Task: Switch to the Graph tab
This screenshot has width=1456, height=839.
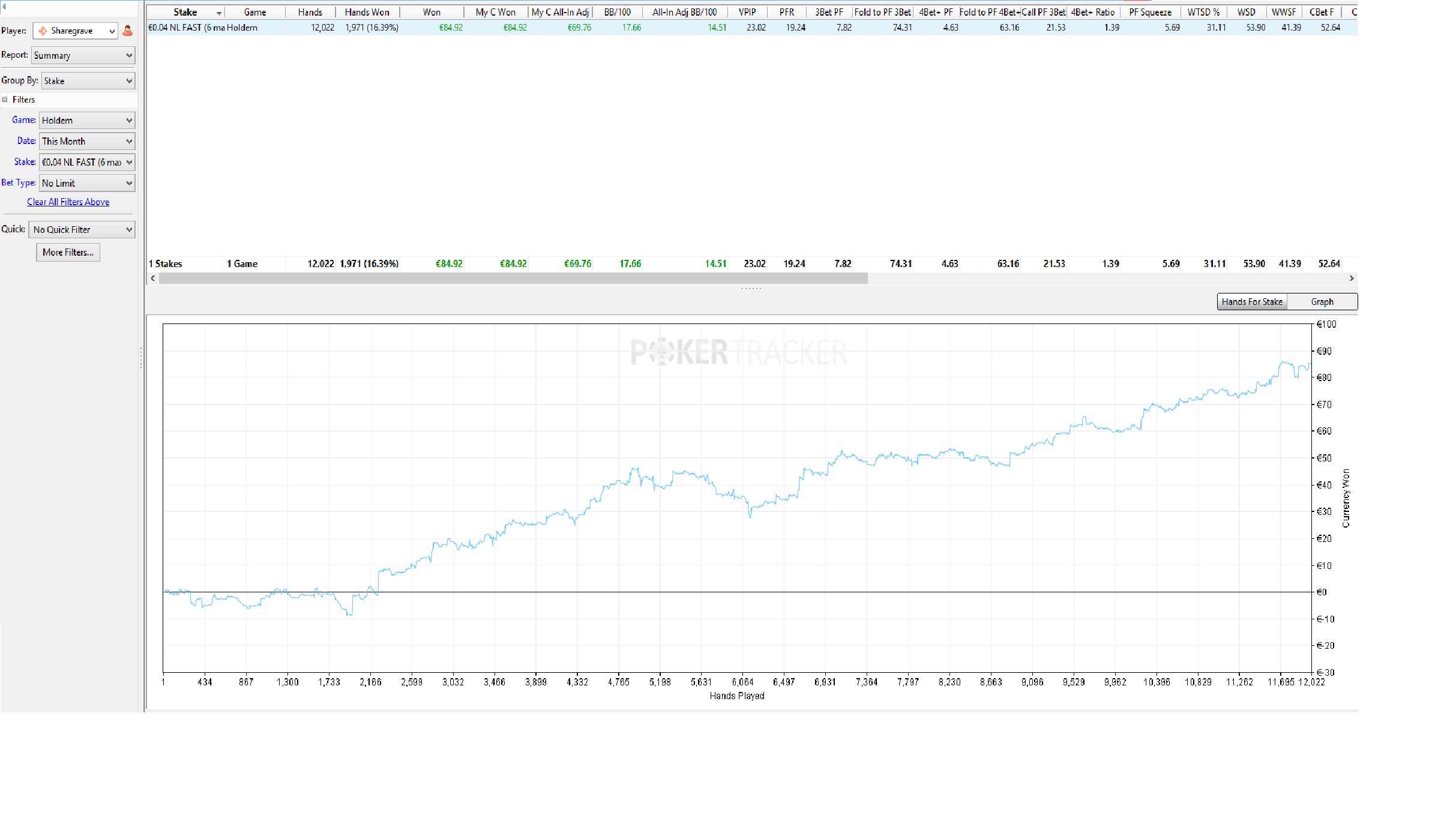Action: point(1322,302)
